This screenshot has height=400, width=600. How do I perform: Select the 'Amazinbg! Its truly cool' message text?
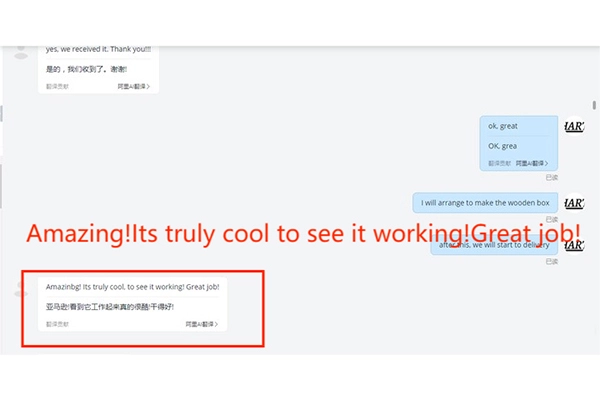[133, 287]
